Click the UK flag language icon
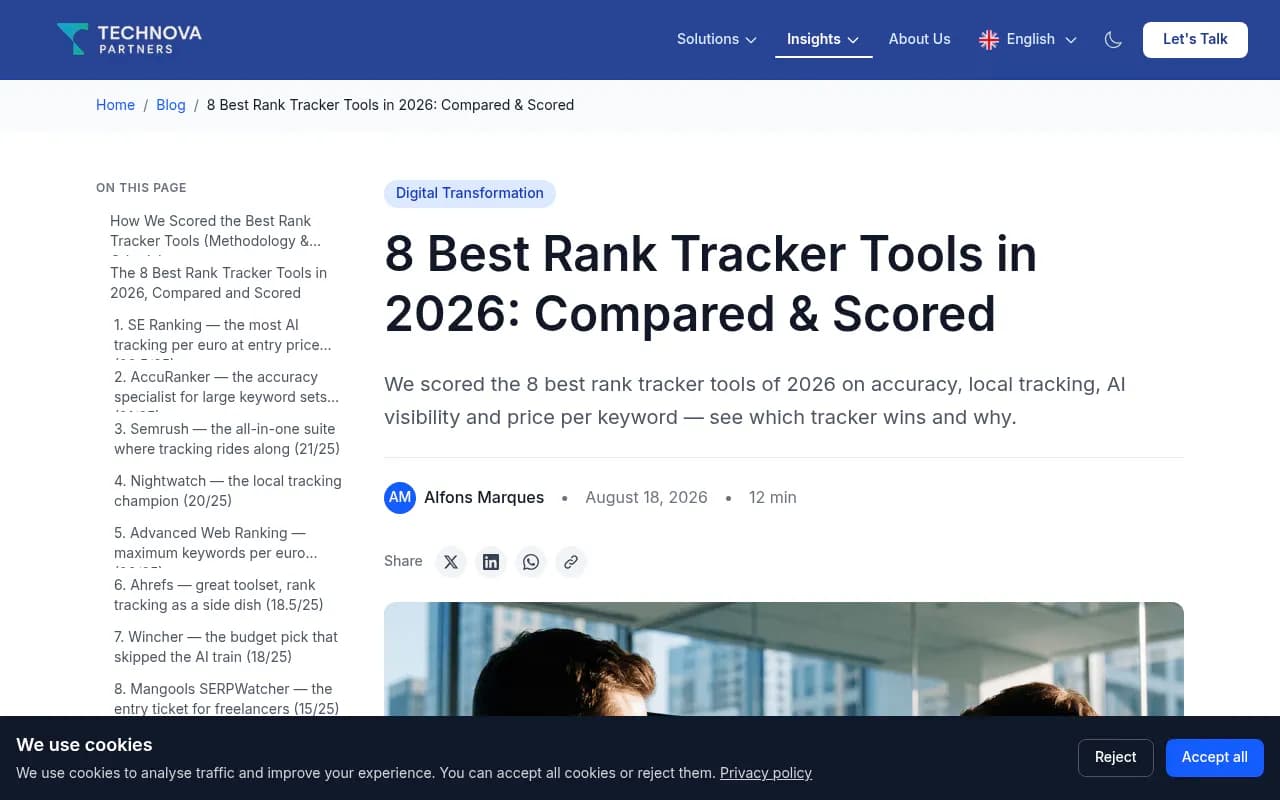Screen dimensions: 1280x800 coord(989,40)
